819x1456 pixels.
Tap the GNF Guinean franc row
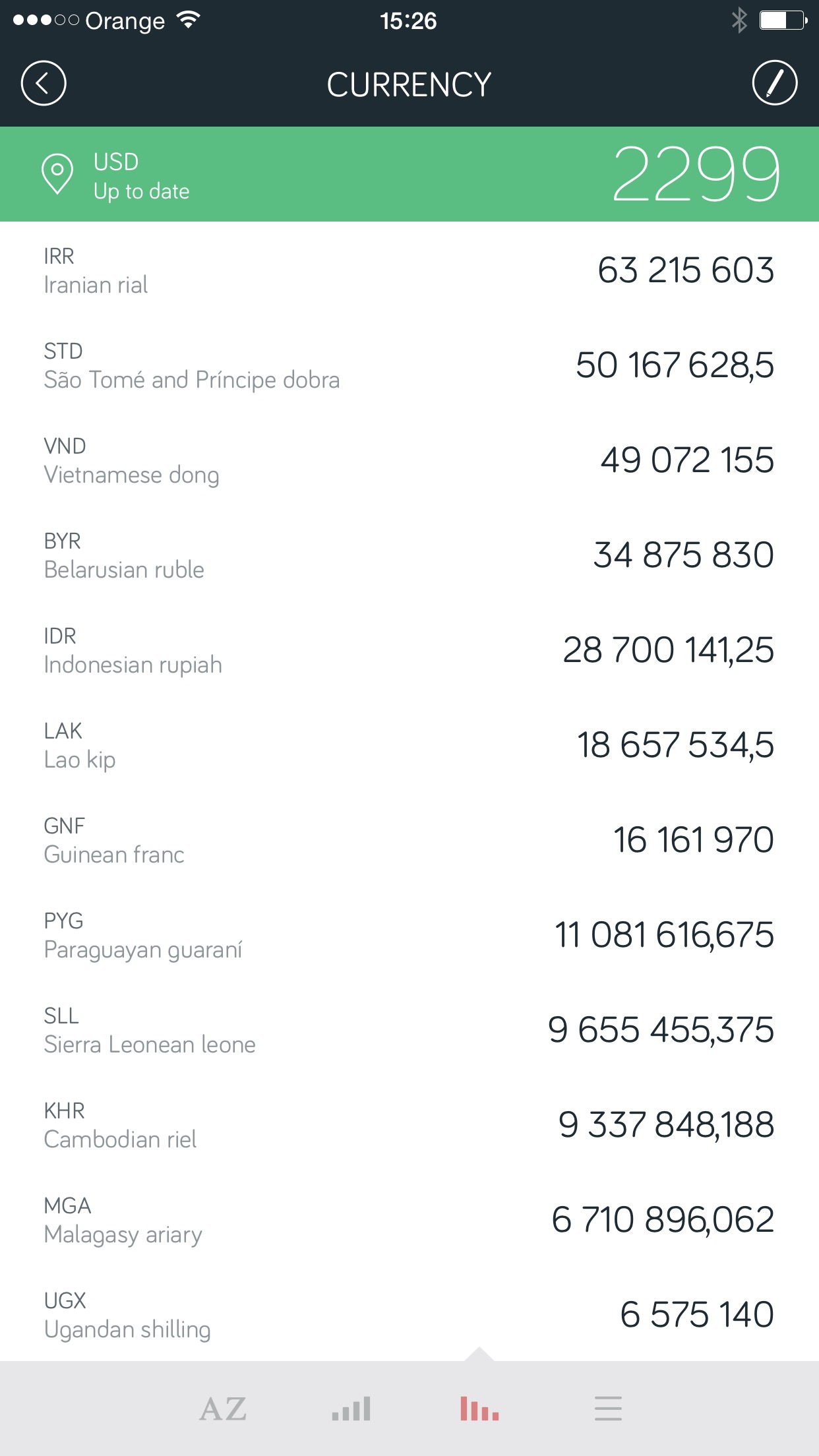click(409, 840)
